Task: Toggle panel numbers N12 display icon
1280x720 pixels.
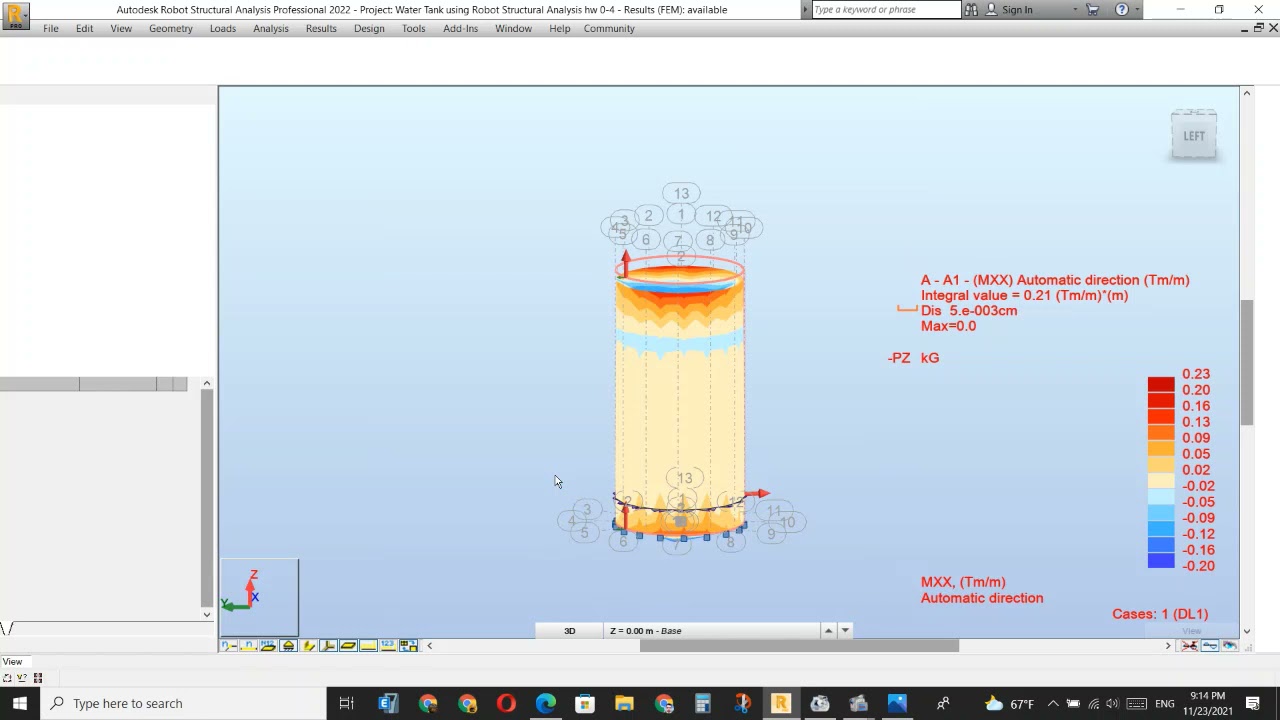Action: point(268,646)
